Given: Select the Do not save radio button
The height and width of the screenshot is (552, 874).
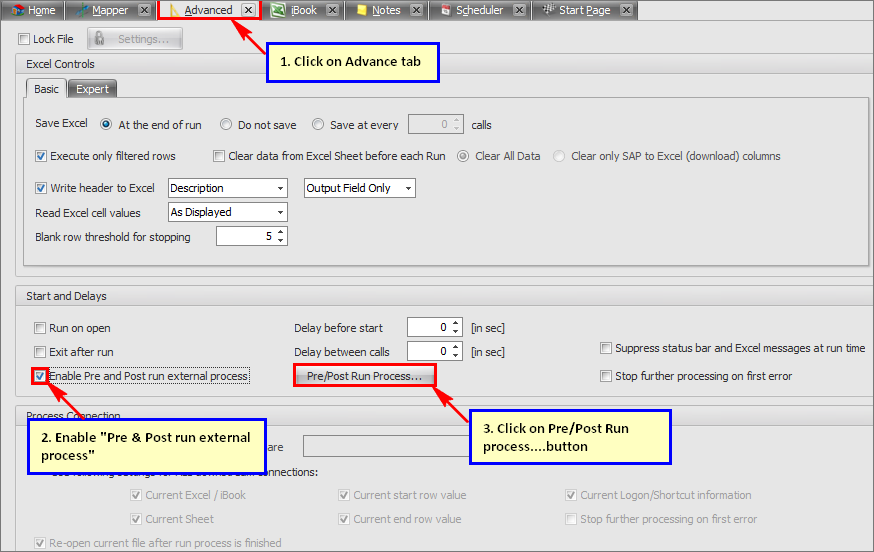Looking at the screenshot, I should (226, 125).
